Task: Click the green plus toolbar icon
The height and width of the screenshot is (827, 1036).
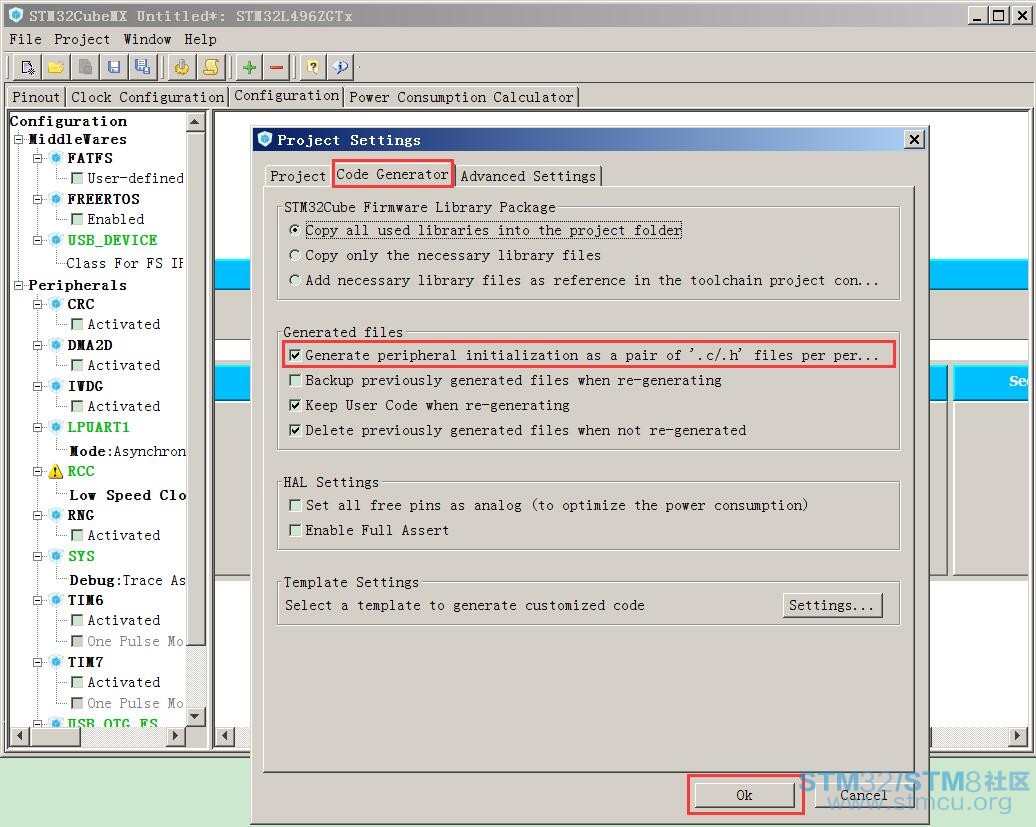Action: tap(249, 67)
